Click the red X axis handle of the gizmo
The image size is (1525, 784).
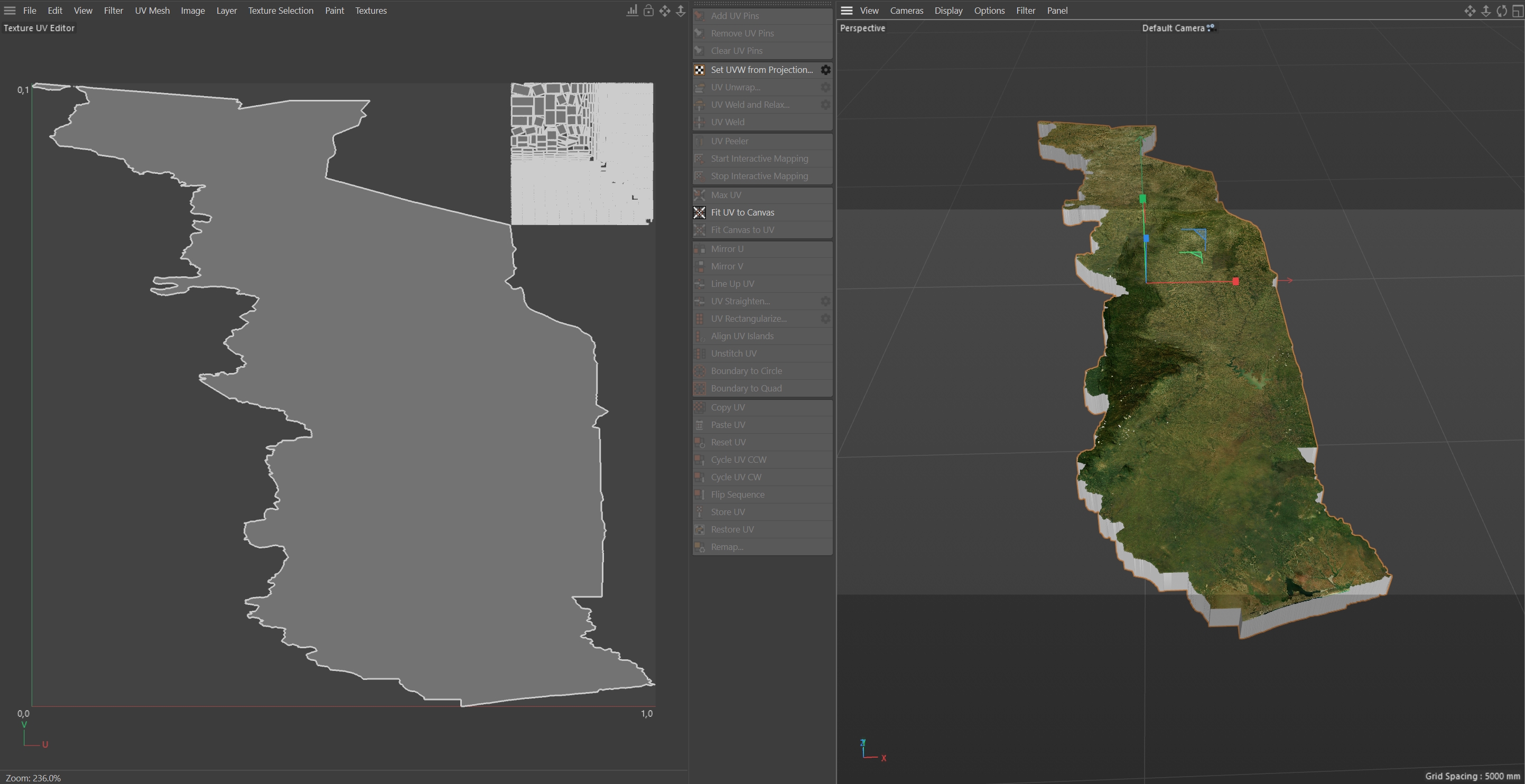coord(1235,282)
